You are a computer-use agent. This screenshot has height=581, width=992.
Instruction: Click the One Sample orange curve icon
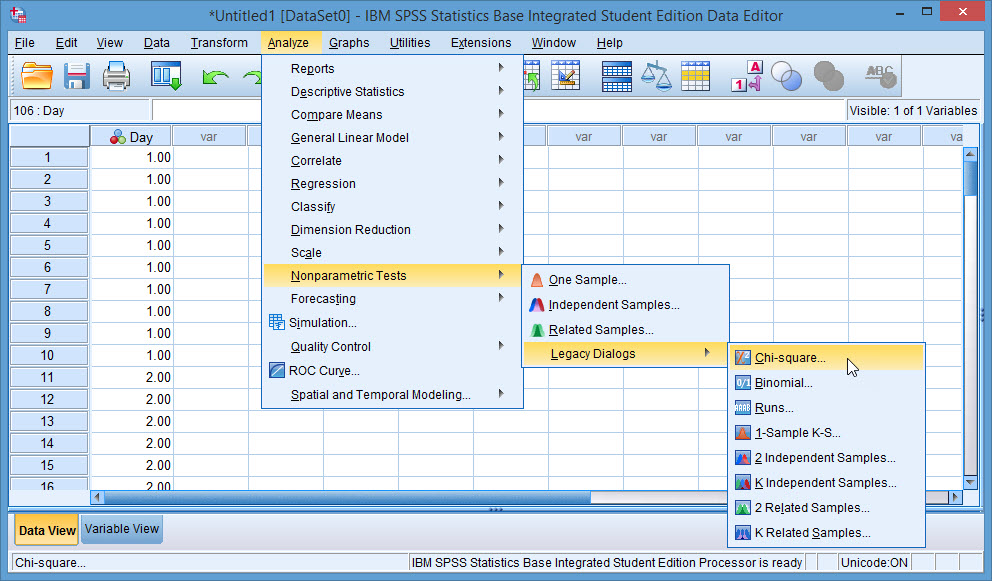pyautogui.click(x=537, y=280)
